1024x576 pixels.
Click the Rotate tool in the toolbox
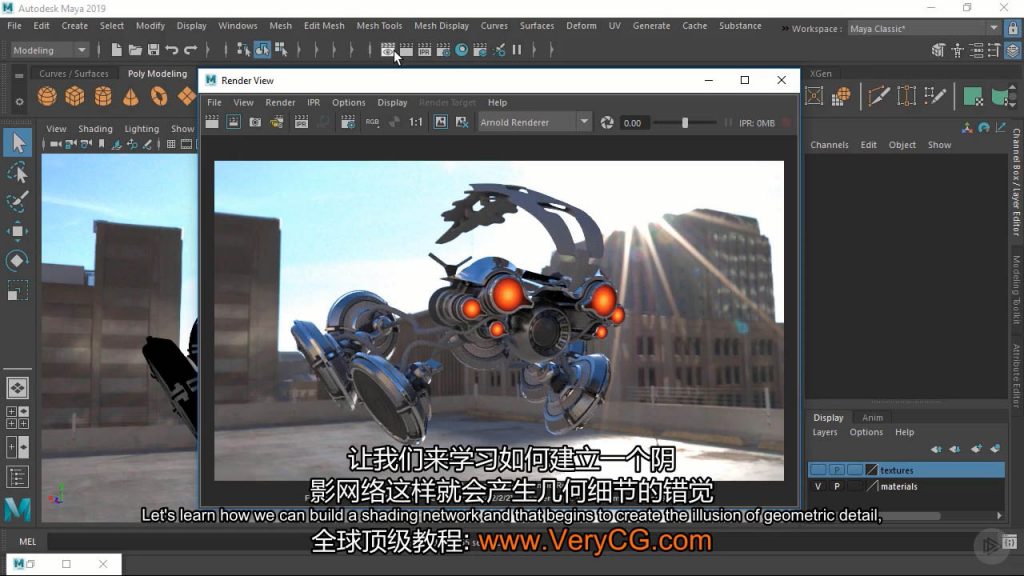[x=17, y=261]
